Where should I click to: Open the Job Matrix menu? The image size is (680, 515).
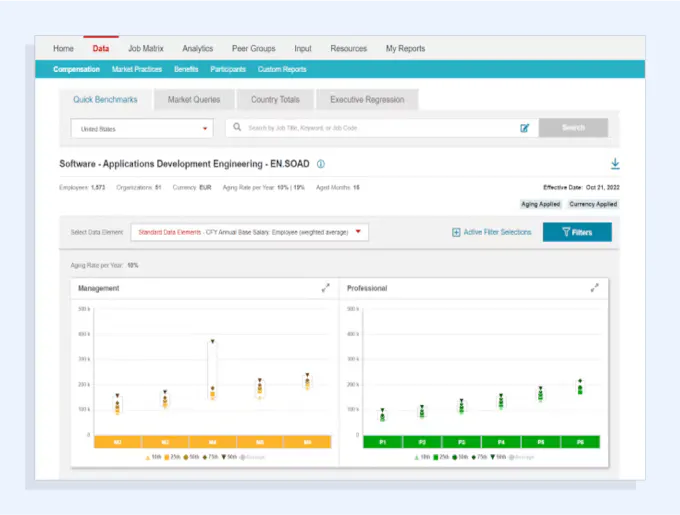pyautogui.click(x=146, y=49)
